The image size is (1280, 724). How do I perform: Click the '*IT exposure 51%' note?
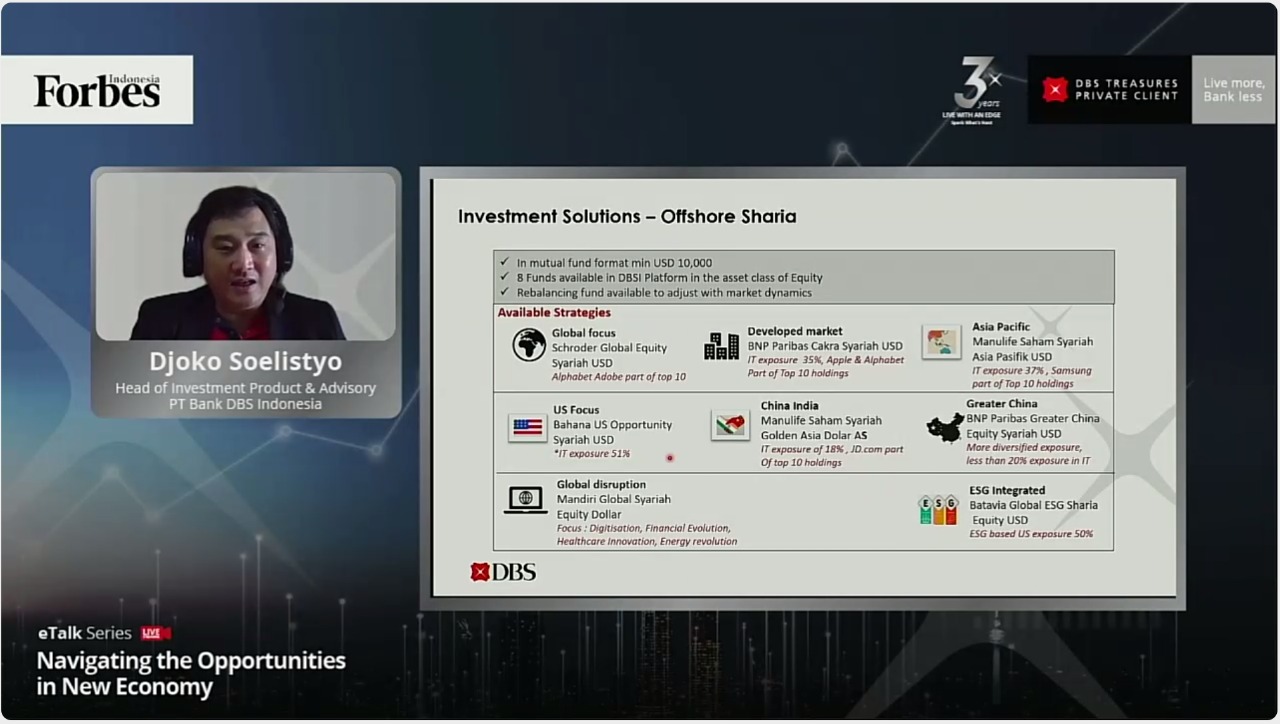click(592, 454)
